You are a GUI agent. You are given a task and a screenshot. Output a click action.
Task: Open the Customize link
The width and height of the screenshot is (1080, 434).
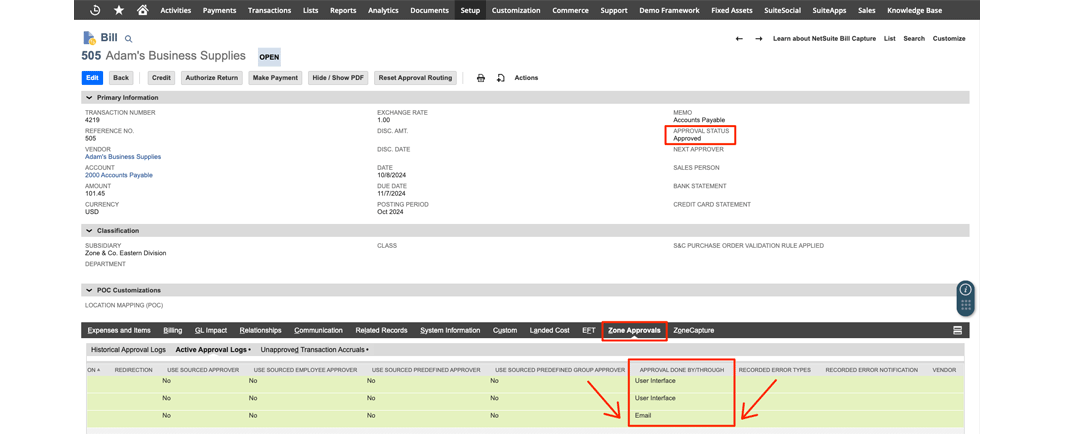[949, 39]
